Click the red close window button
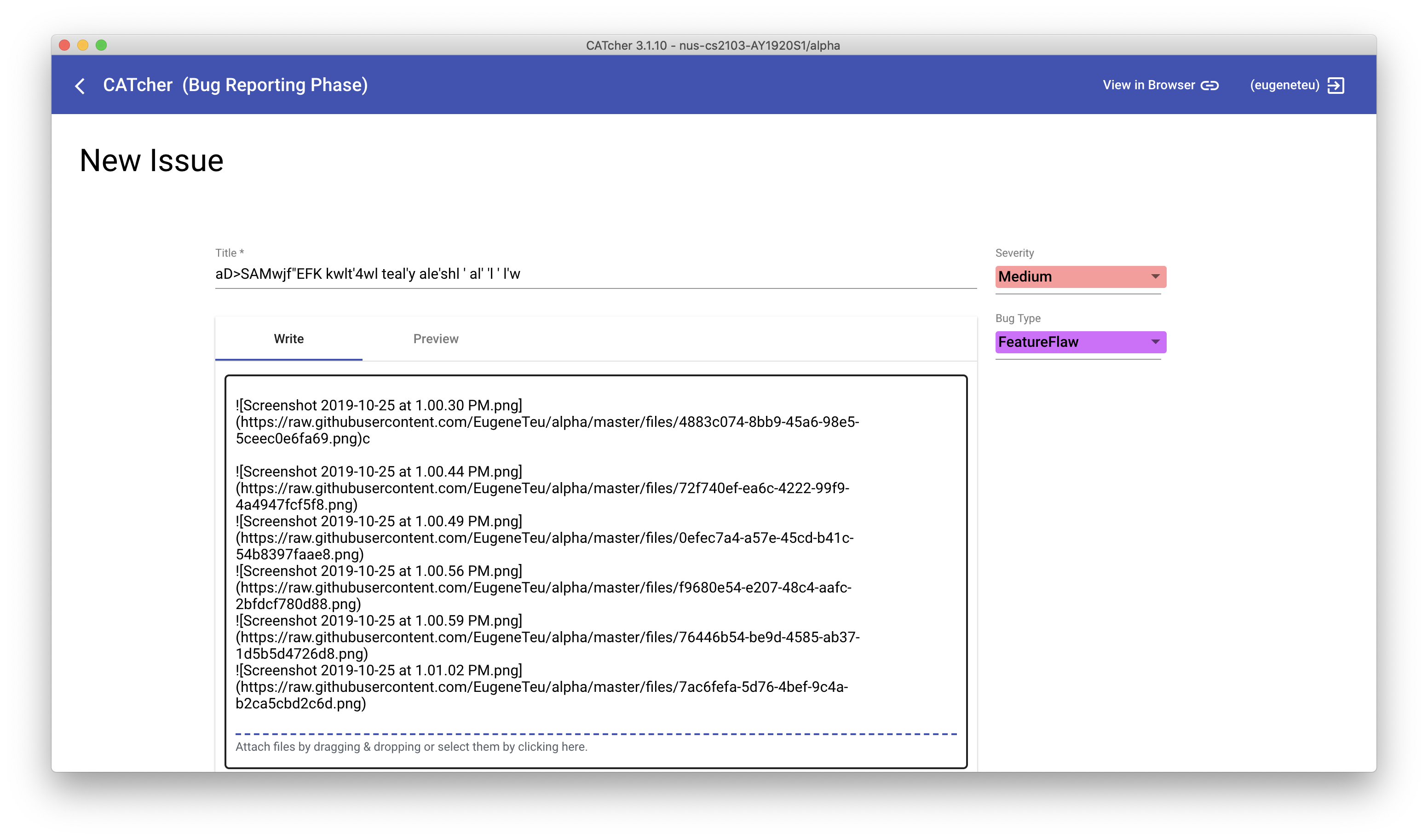The width and height of the screenshot is (1428, 840). pyautogui.click(x=64, y=46)
